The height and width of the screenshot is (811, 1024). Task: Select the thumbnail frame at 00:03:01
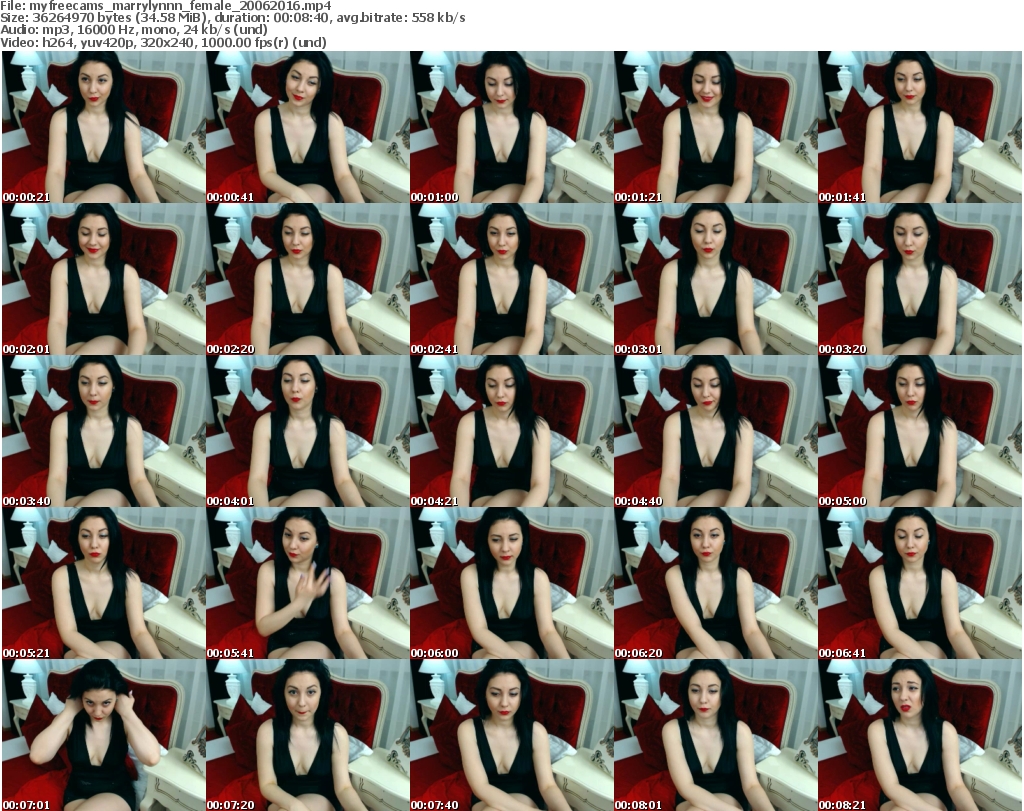(715, 279)
